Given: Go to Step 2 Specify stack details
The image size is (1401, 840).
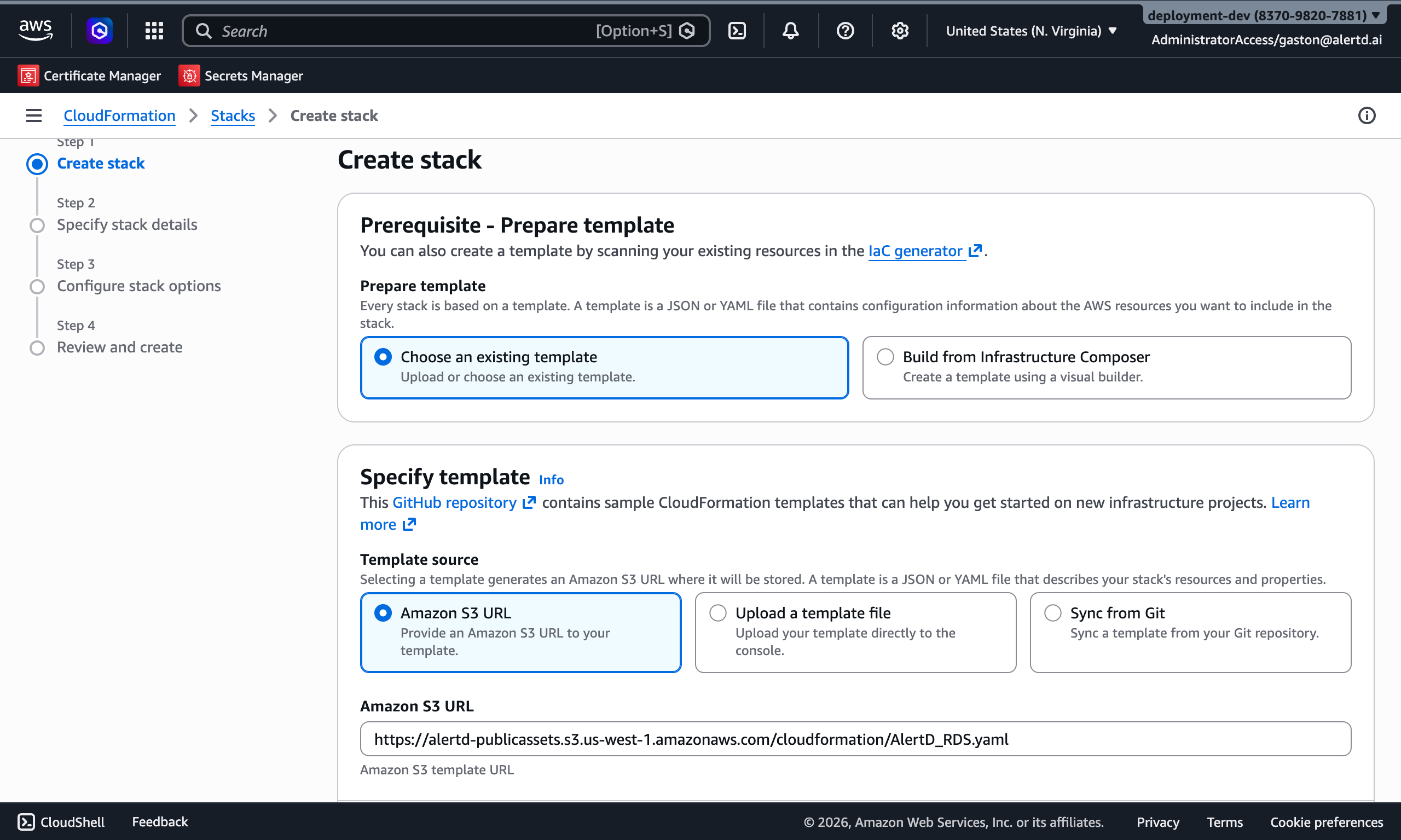Looking at the screenshot, I should [x=127, y=225].
